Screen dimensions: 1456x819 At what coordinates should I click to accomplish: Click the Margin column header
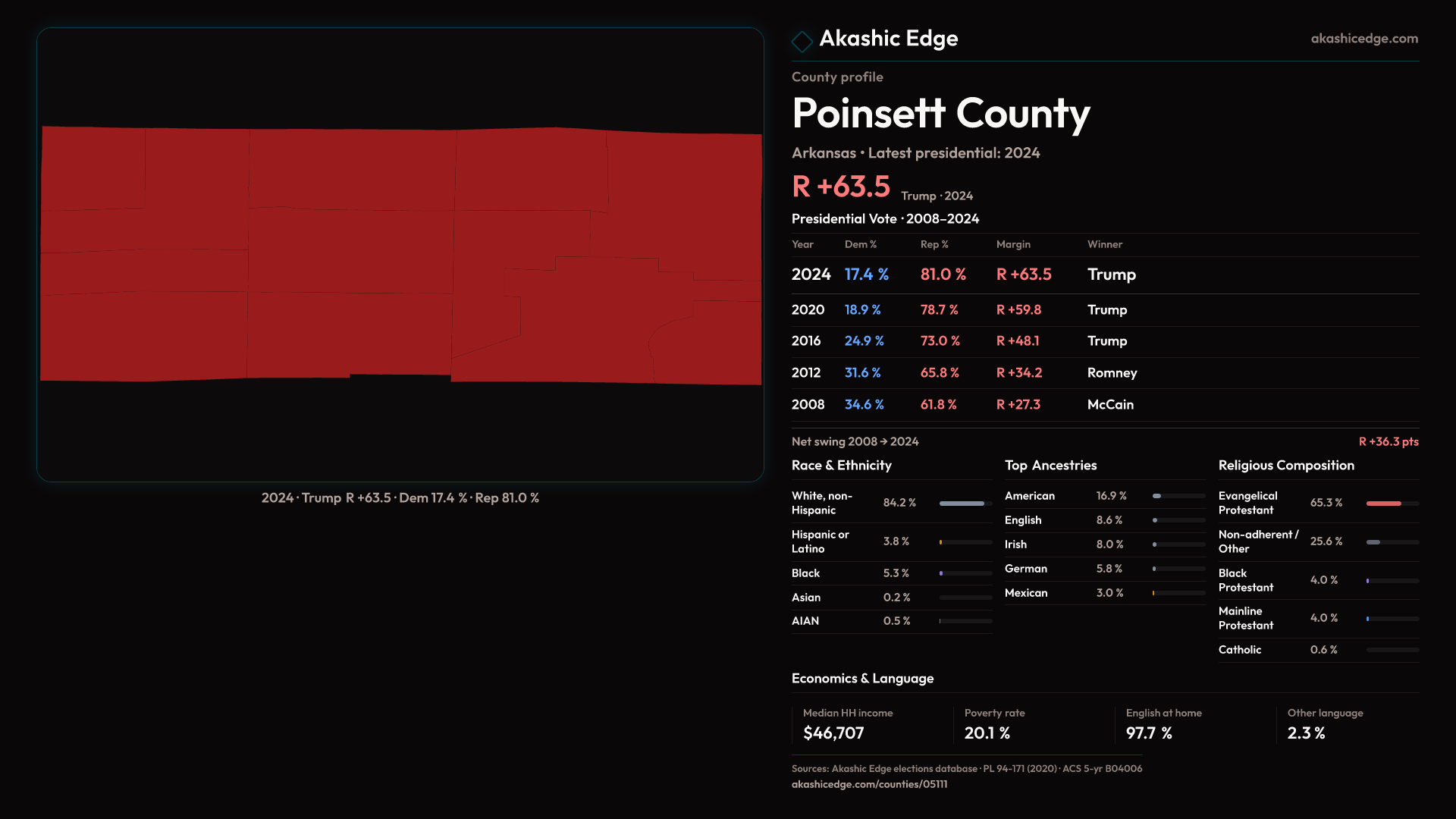click(1013, 244)
